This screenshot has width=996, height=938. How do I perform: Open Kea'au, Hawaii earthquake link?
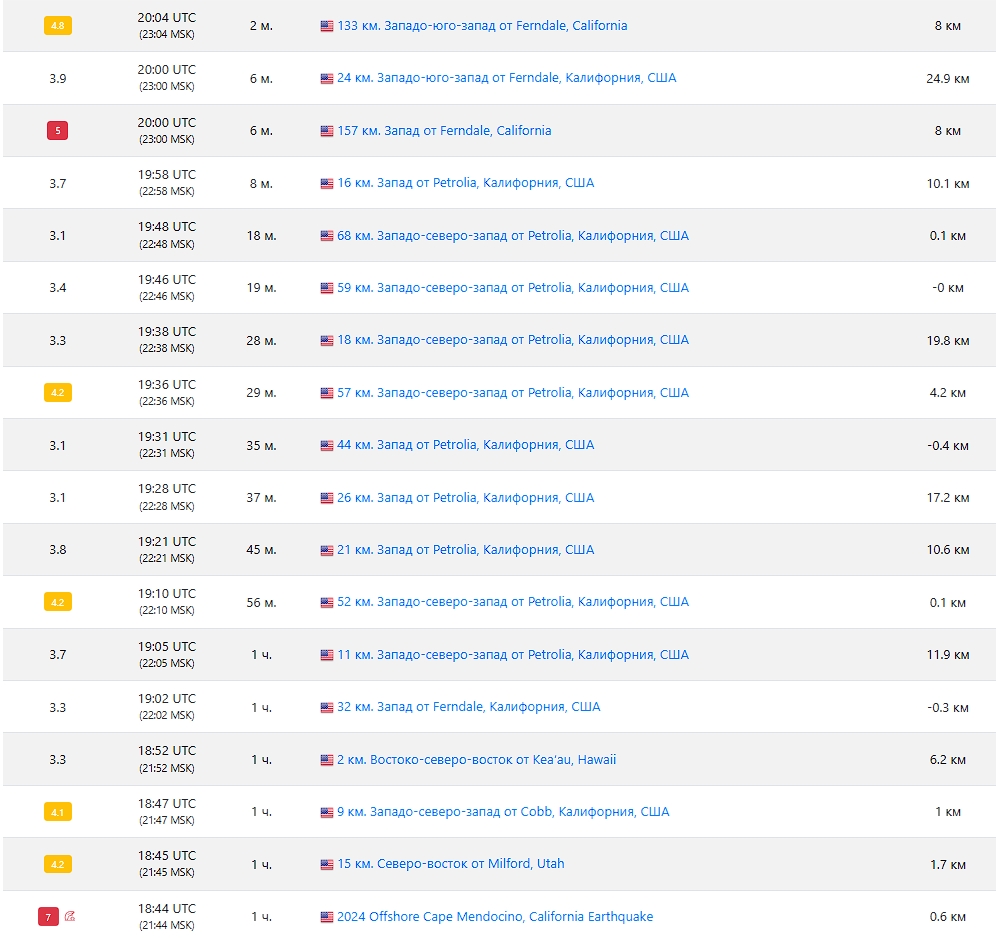[x=476, y=760]
